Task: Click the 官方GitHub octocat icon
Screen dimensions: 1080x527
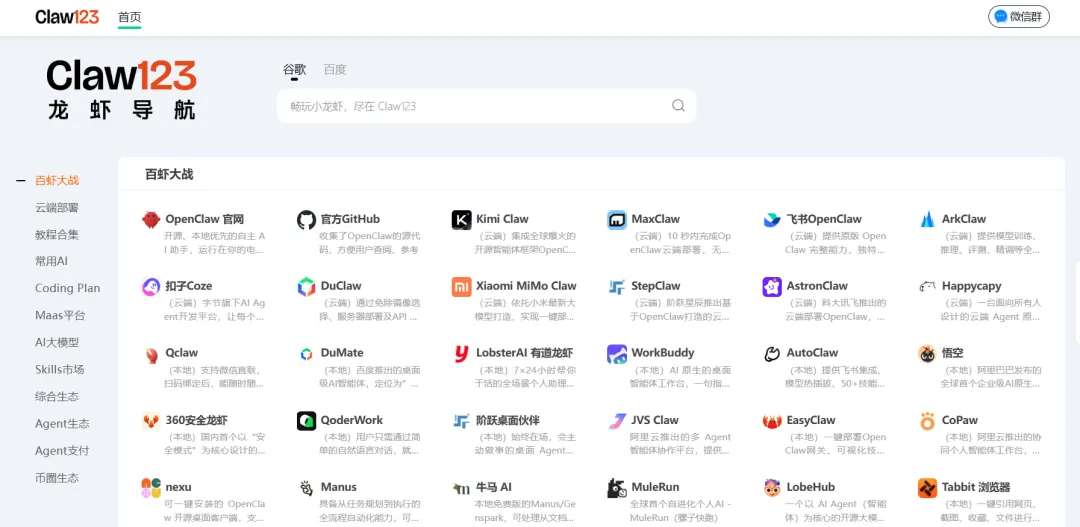Action: (x=307, y=220)
